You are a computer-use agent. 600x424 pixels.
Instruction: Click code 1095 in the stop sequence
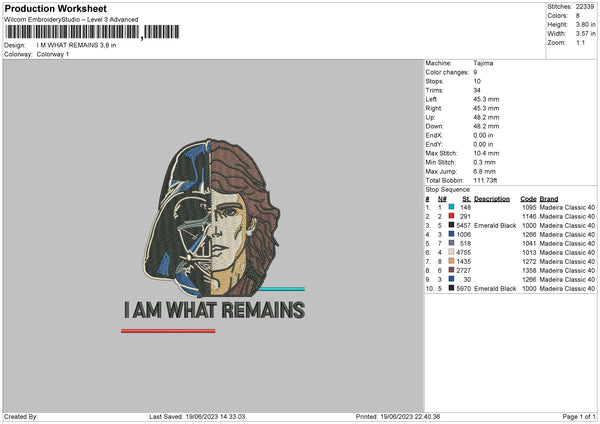(x=529, y=207)
